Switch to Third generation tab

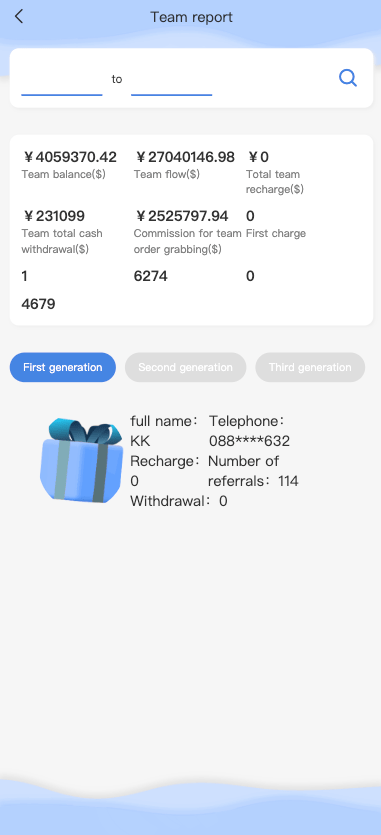pos(310,367)
